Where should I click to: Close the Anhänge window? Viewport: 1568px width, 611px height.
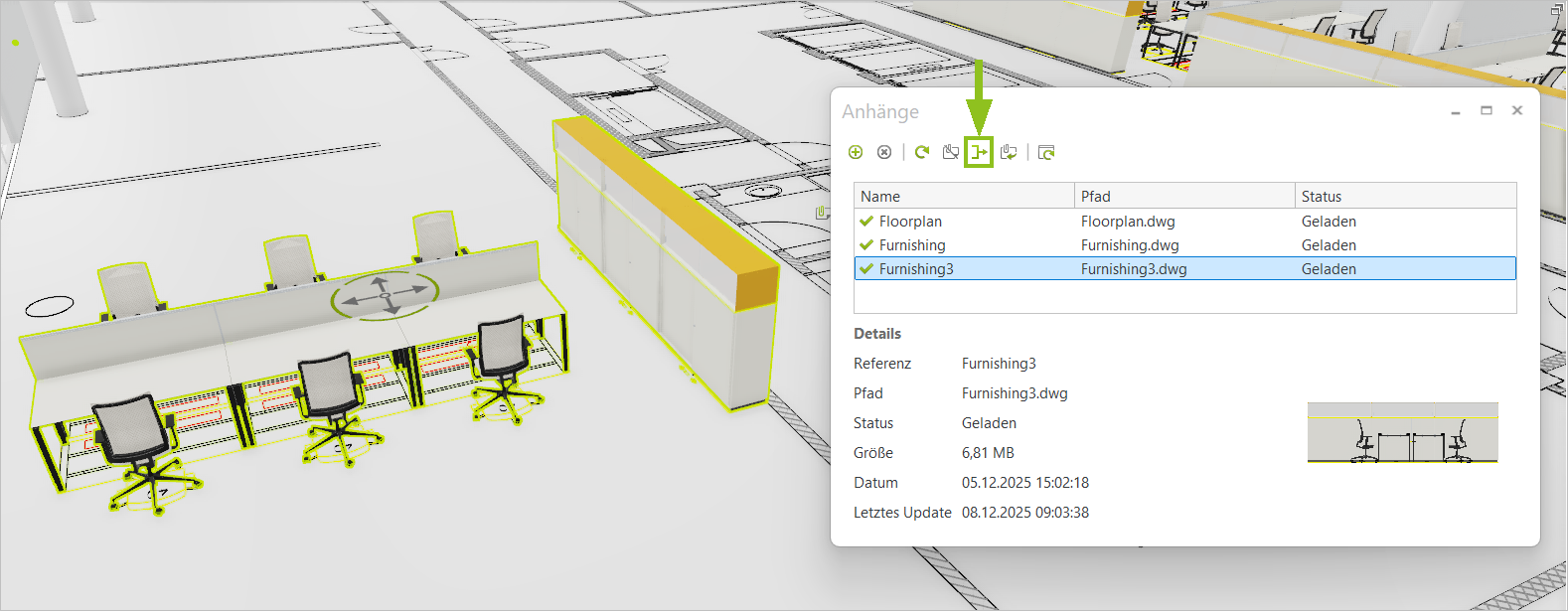[x=1517, y=110]
